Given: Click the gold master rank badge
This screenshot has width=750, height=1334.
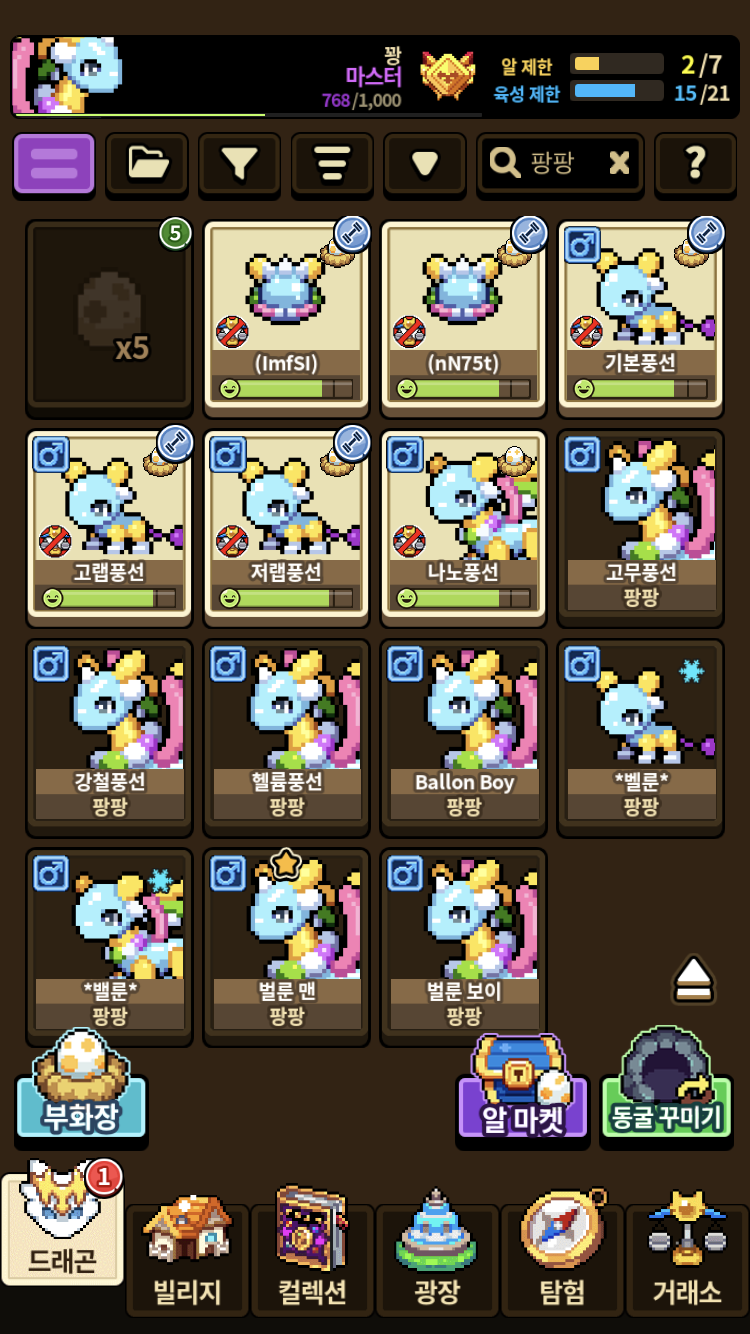Looking at the screenshot, I should (448, 75).
